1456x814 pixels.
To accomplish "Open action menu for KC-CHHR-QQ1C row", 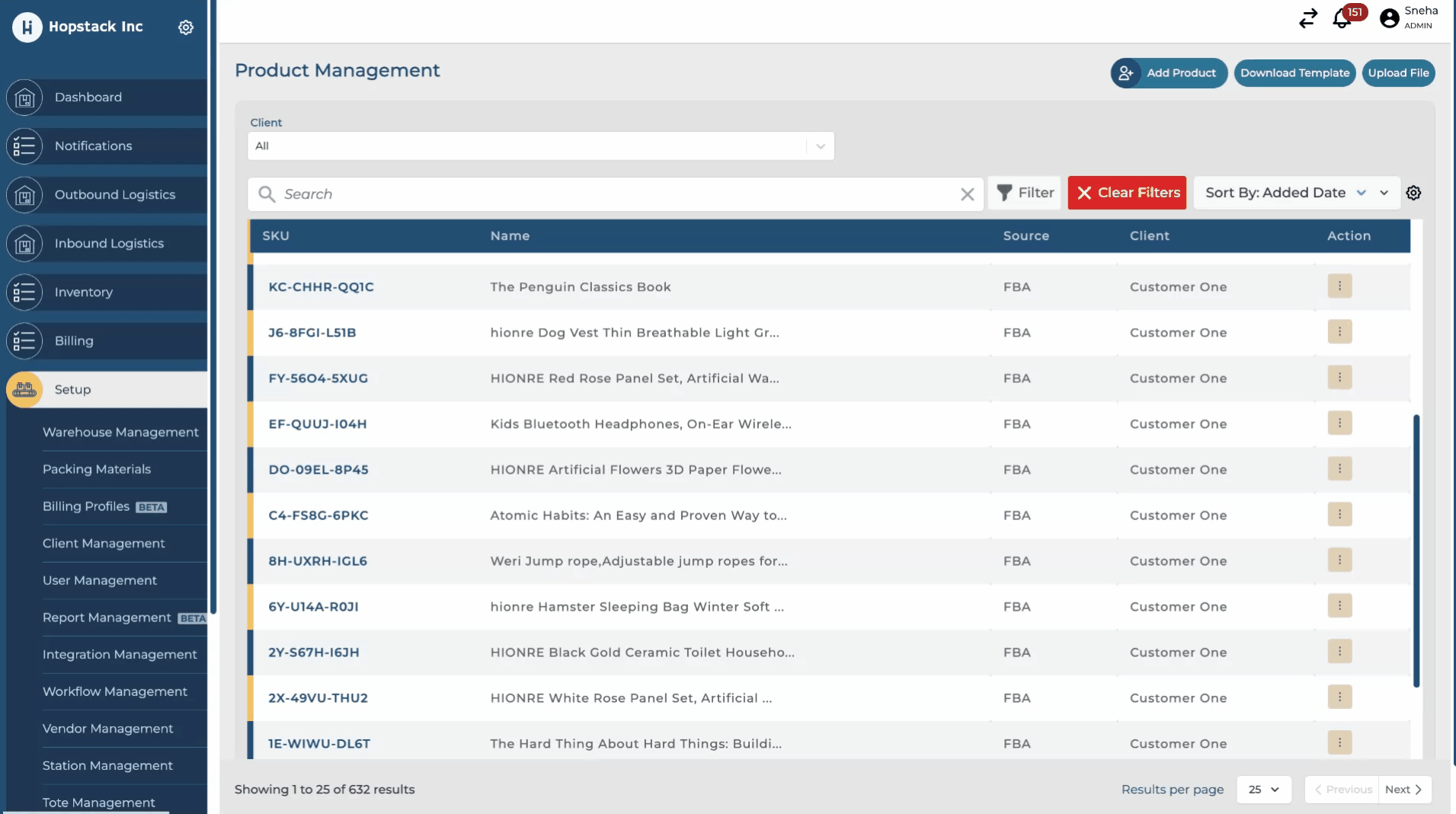I will (x=1339, y=286).
